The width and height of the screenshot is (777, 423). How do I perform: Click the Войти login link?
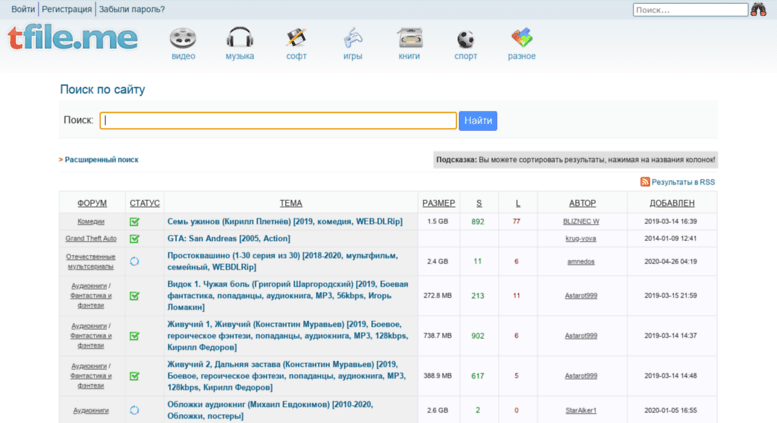(x=23, y=9)
